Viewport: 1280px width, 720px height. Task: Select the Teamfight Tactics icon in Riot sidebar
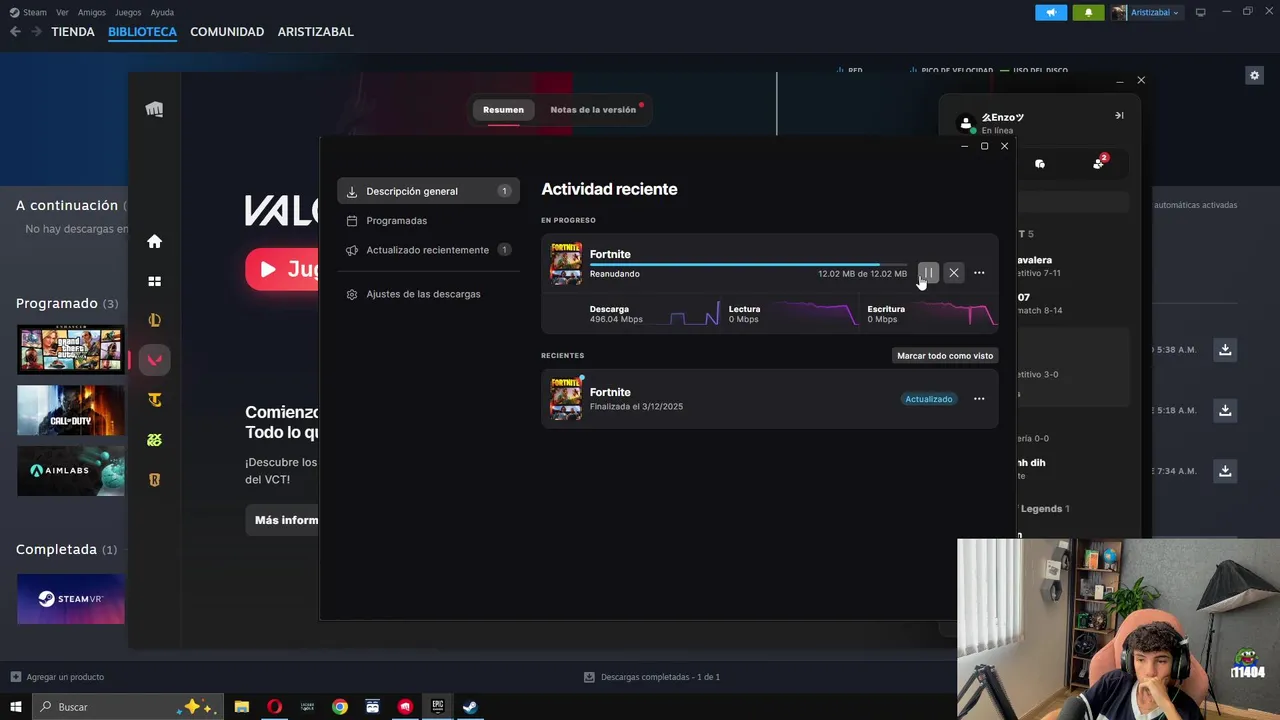(x=154, y=400)
